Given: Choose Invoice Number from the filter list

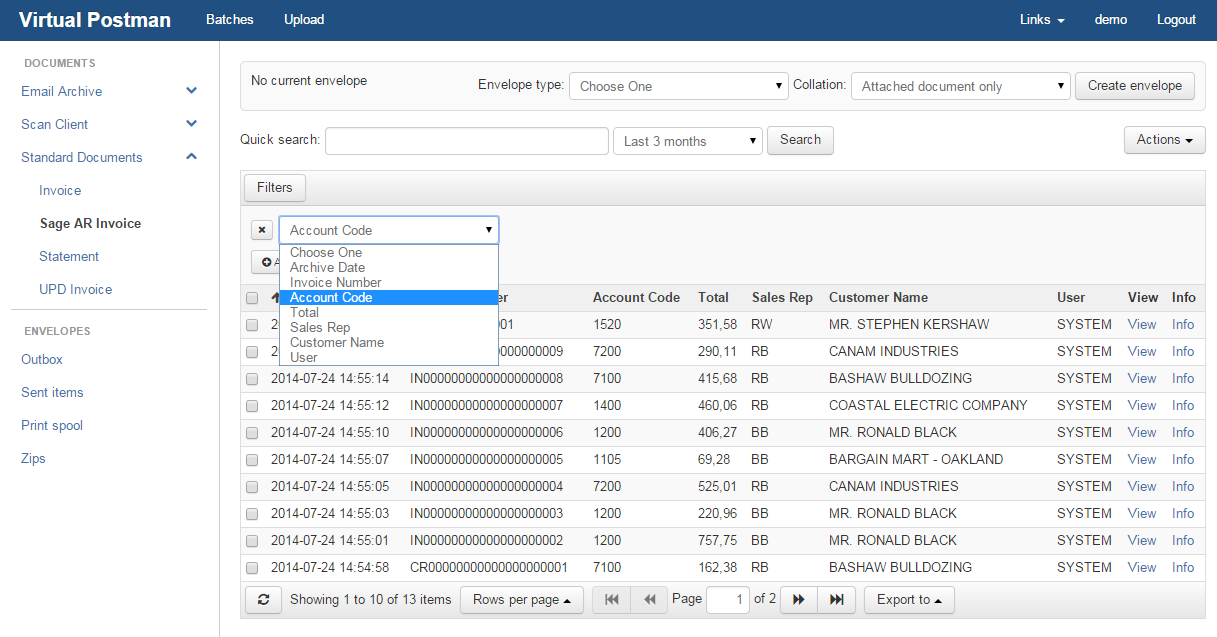Looking at the screenshot, I should click(x=335, y=282).
